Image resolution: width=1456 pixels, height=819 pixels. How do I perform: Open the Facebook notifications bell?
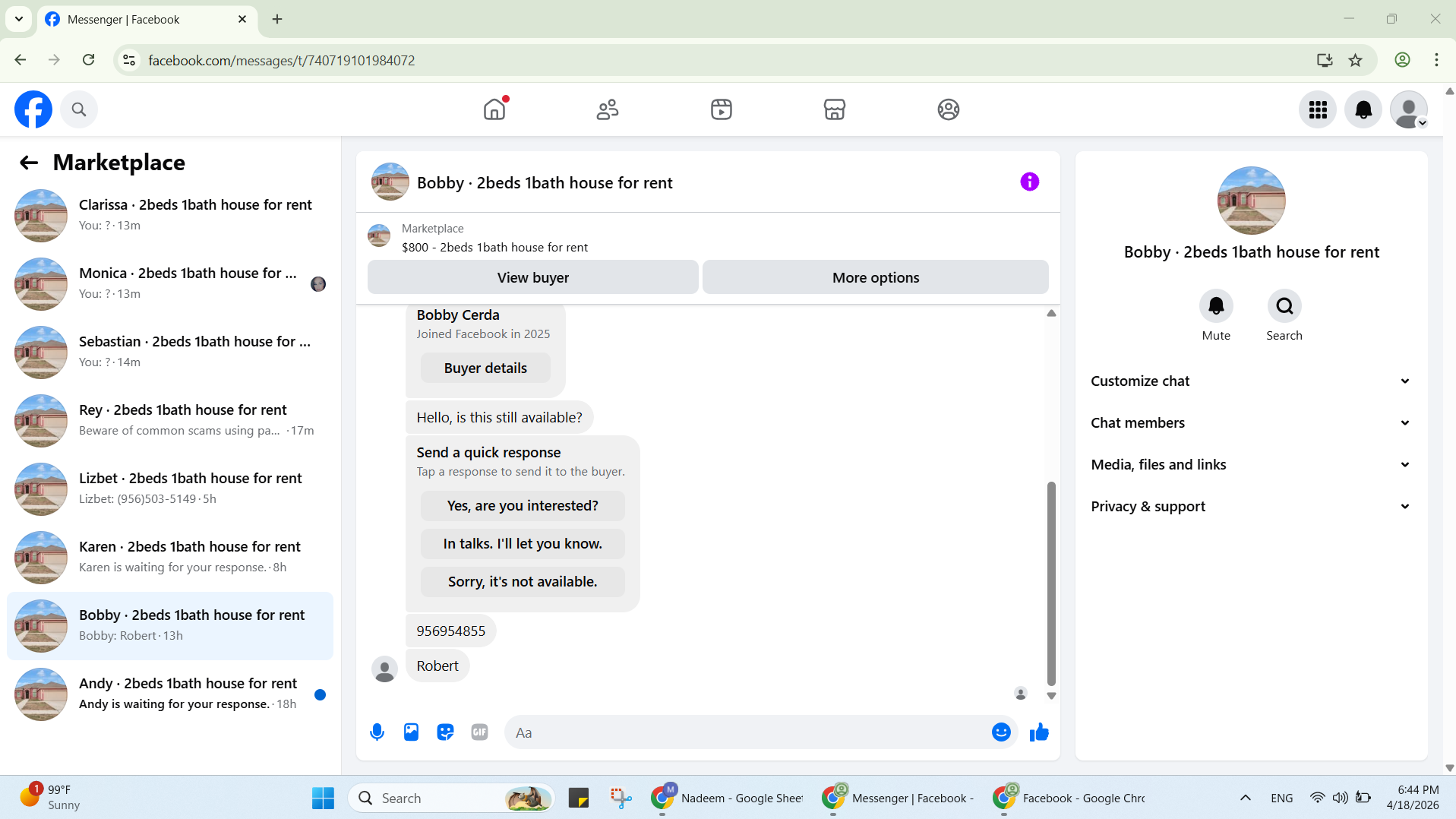[x=1363, y=110]
